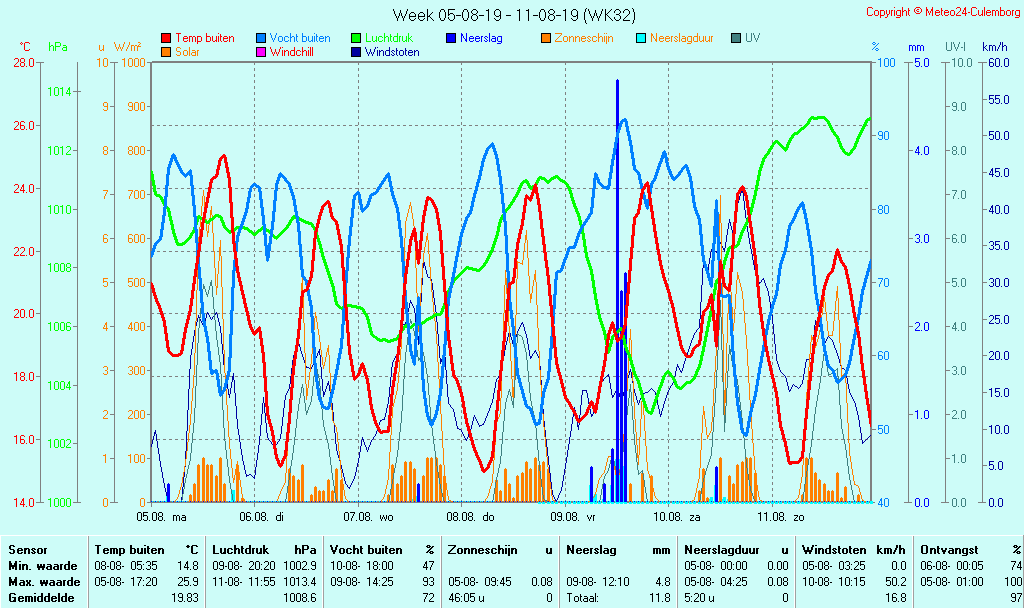The width and height of the screenshot is (1026, 608).
Task: Select the 05.08. ma date marker
Action: coord(161,517)
